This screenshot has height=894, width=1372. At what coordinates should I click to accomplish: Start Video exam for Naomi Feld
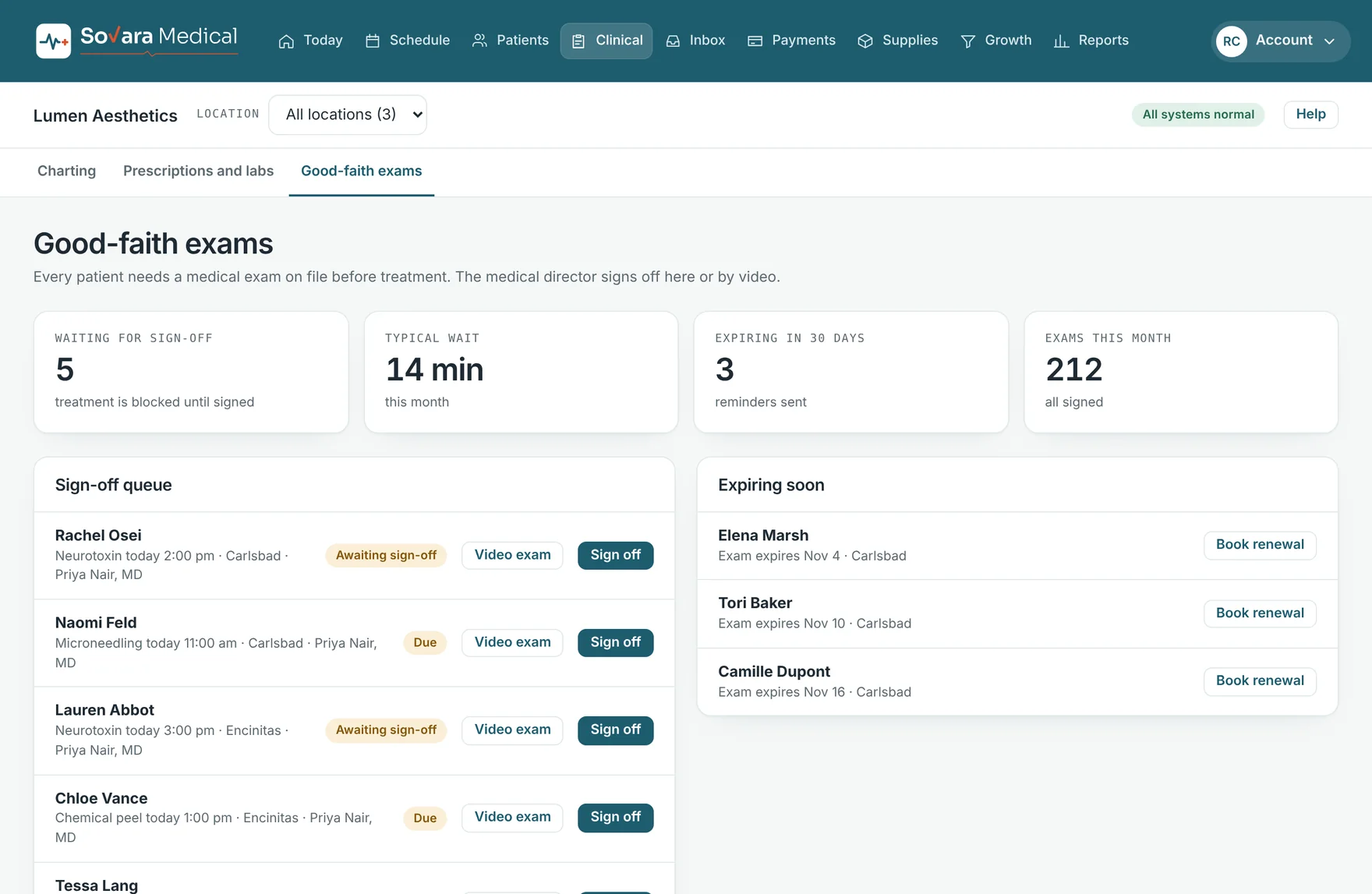pyautogui.click(x=512, y=643)
